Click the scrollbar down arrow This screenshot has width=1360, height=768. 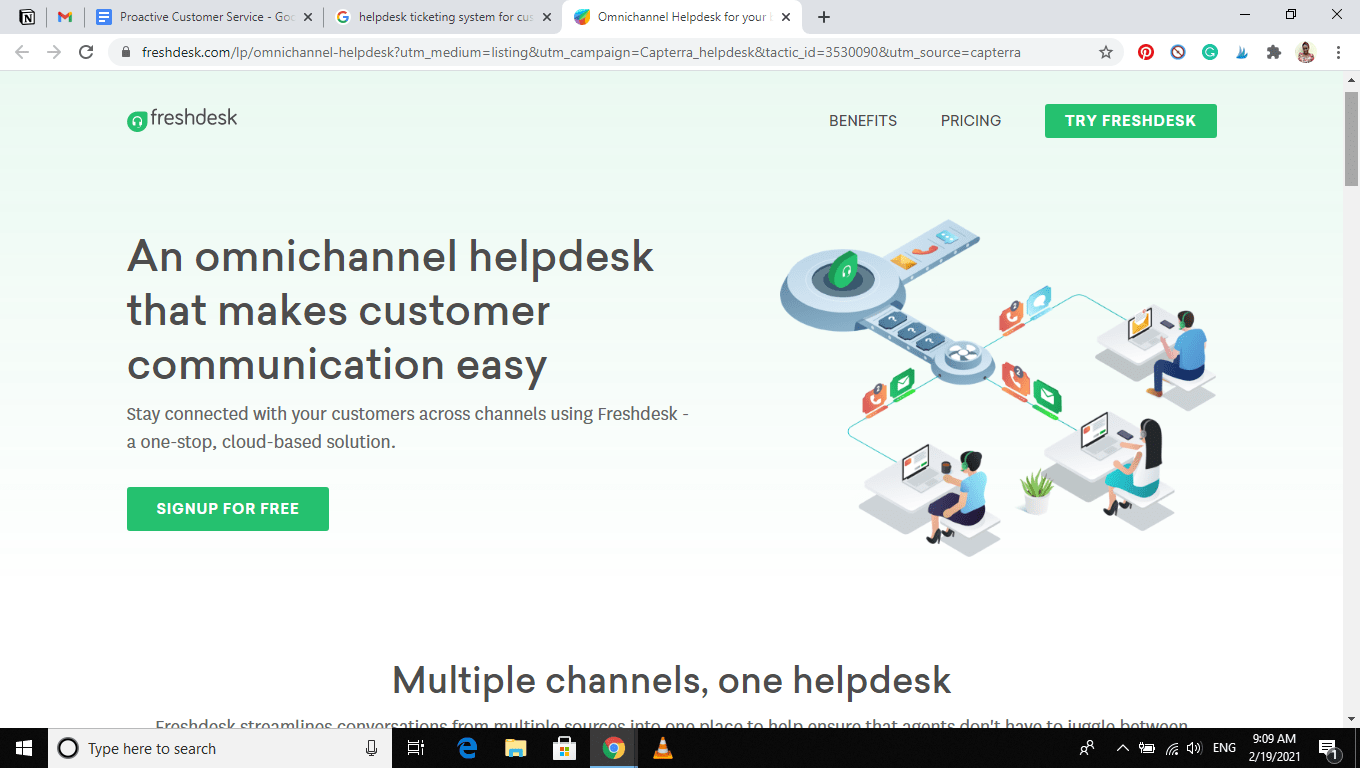click(x=1352, y=719)
